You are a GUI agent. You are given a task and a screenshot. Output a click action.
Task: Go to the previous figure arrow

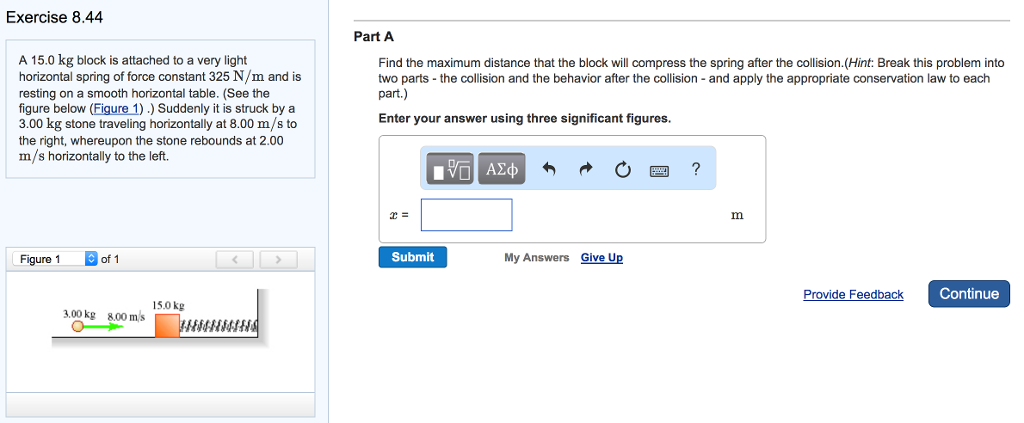[x=235, y=261]
